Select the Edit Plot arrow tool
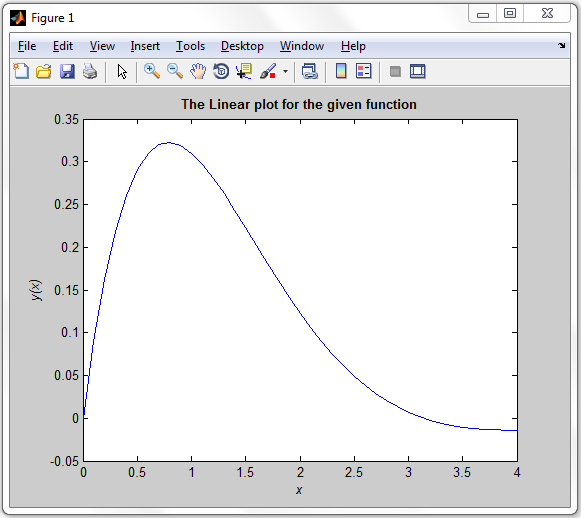The width and height of the screenshot is (581, 518). click(122, 71)
